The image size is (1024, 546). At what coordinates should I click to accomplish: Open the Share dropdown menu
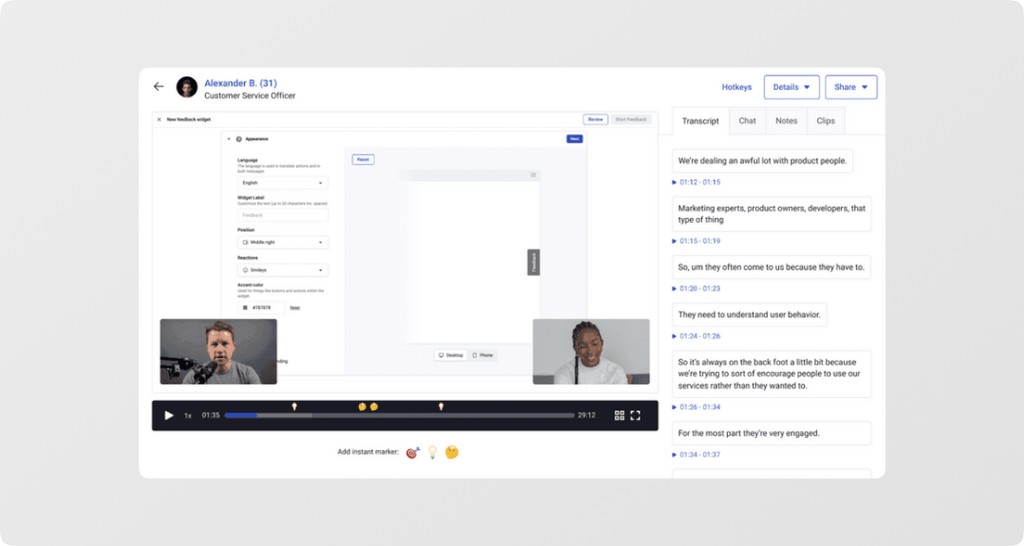coord(851,87)
